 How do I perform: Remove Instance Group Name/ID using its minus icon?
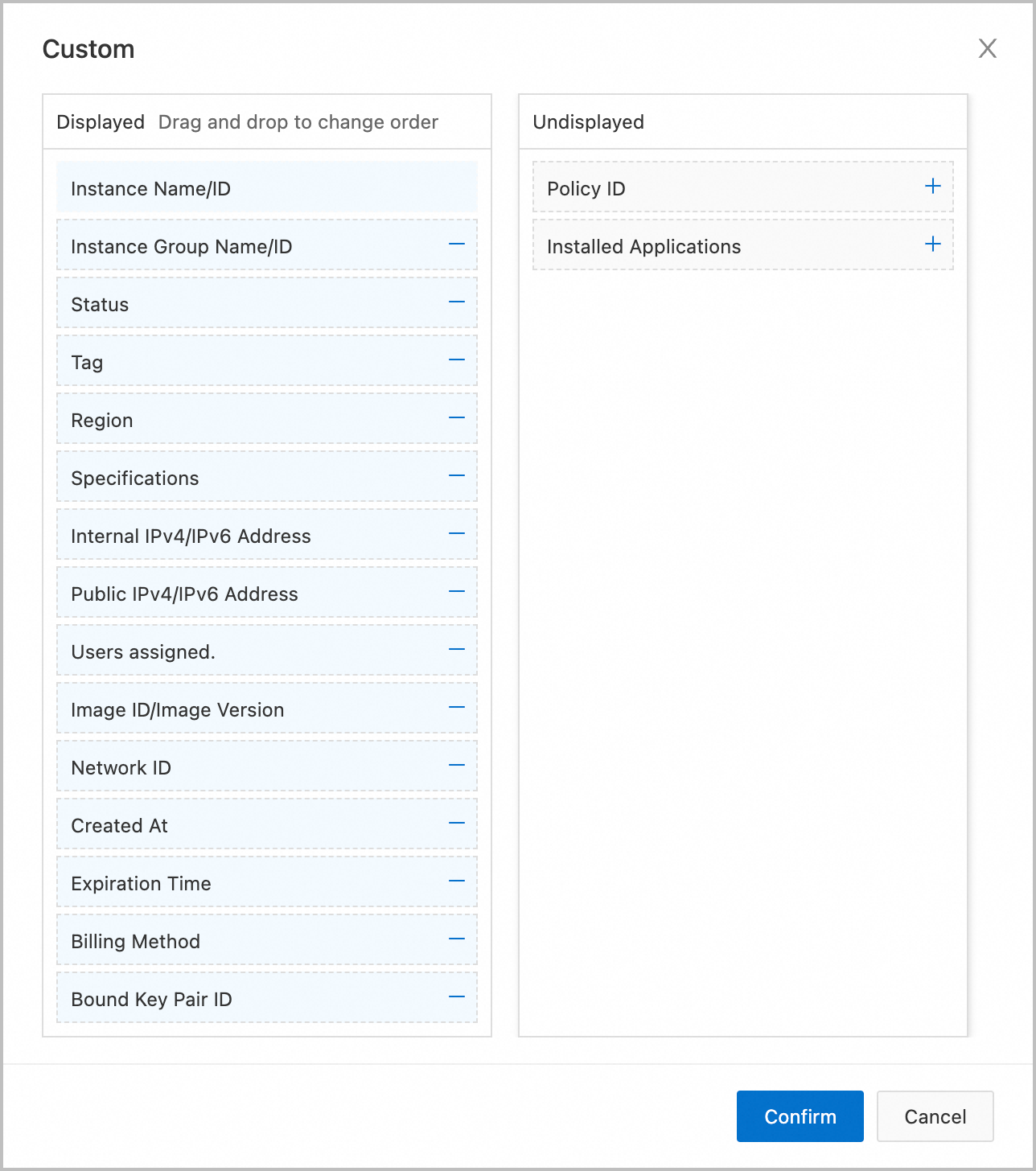(x=457, y=244)
